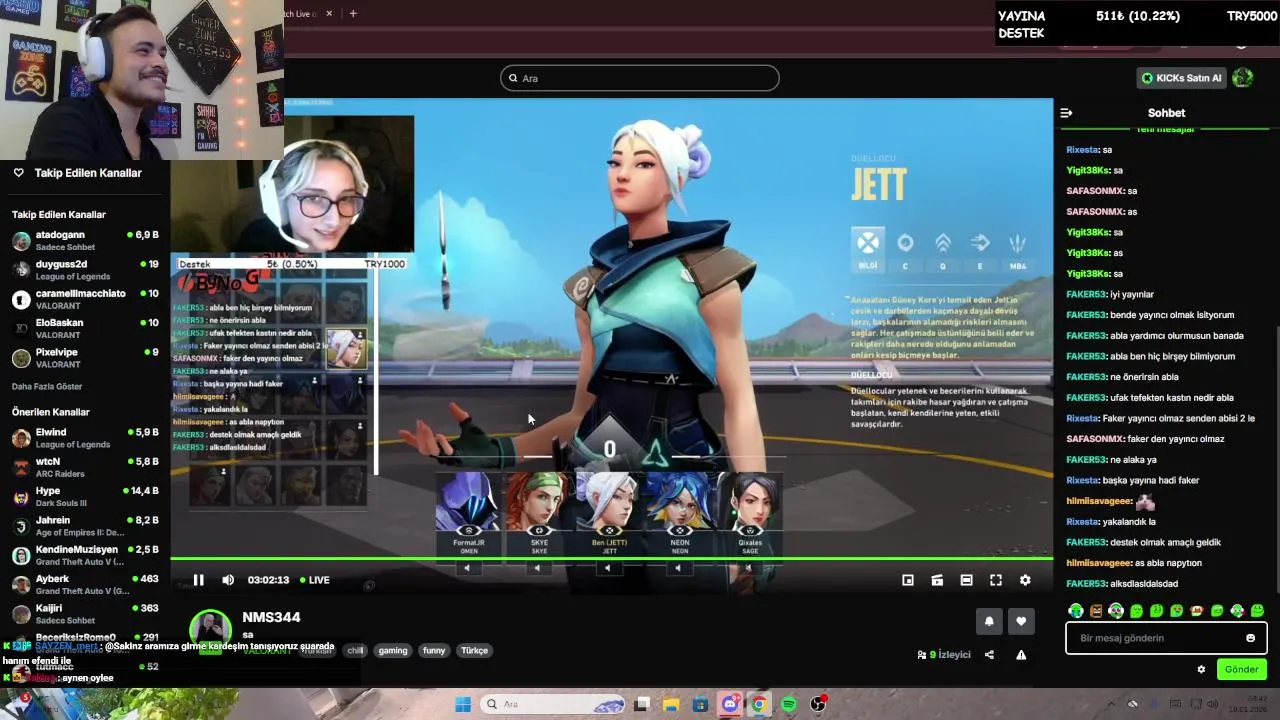Click SAFASONMX in 'faker den yayıncı olmaz'
This screenshot has height=720, width=1280.
coord(1095,439)
